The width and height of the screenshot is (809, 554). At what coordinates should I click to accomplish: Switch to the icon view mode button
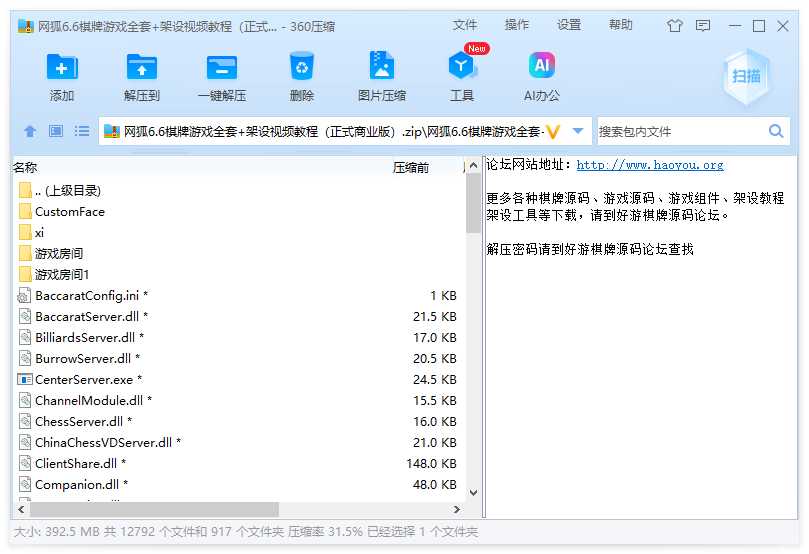tap(56, 131)
